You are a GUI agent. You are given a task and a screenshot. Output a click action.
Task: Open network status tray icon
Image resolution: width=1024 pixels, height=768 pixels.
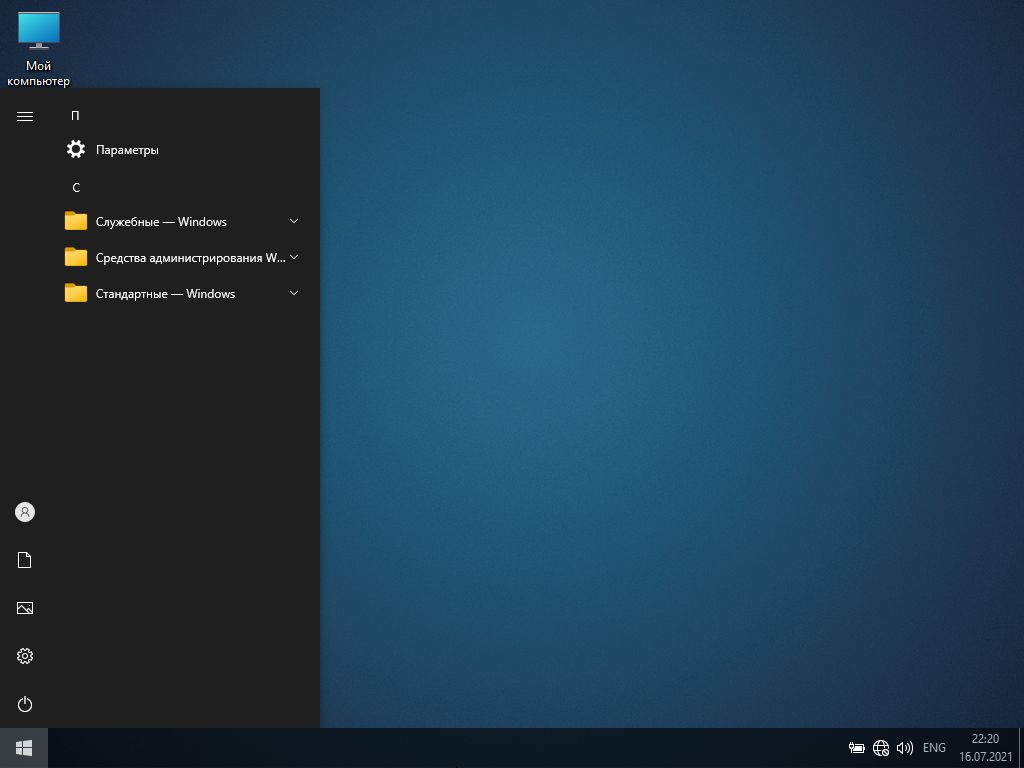coord(881,748)
